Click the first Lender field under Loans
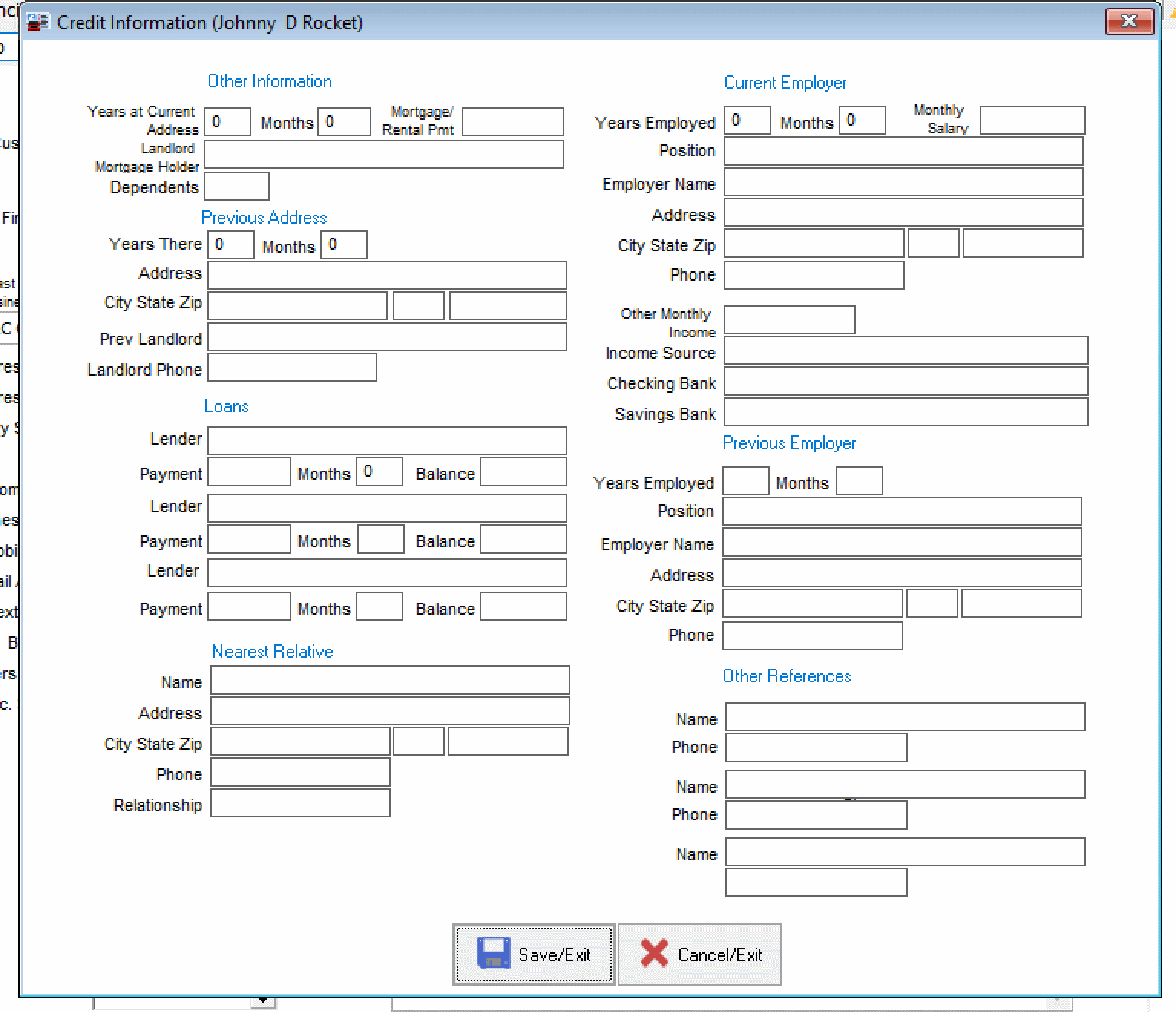 (387, 440)
